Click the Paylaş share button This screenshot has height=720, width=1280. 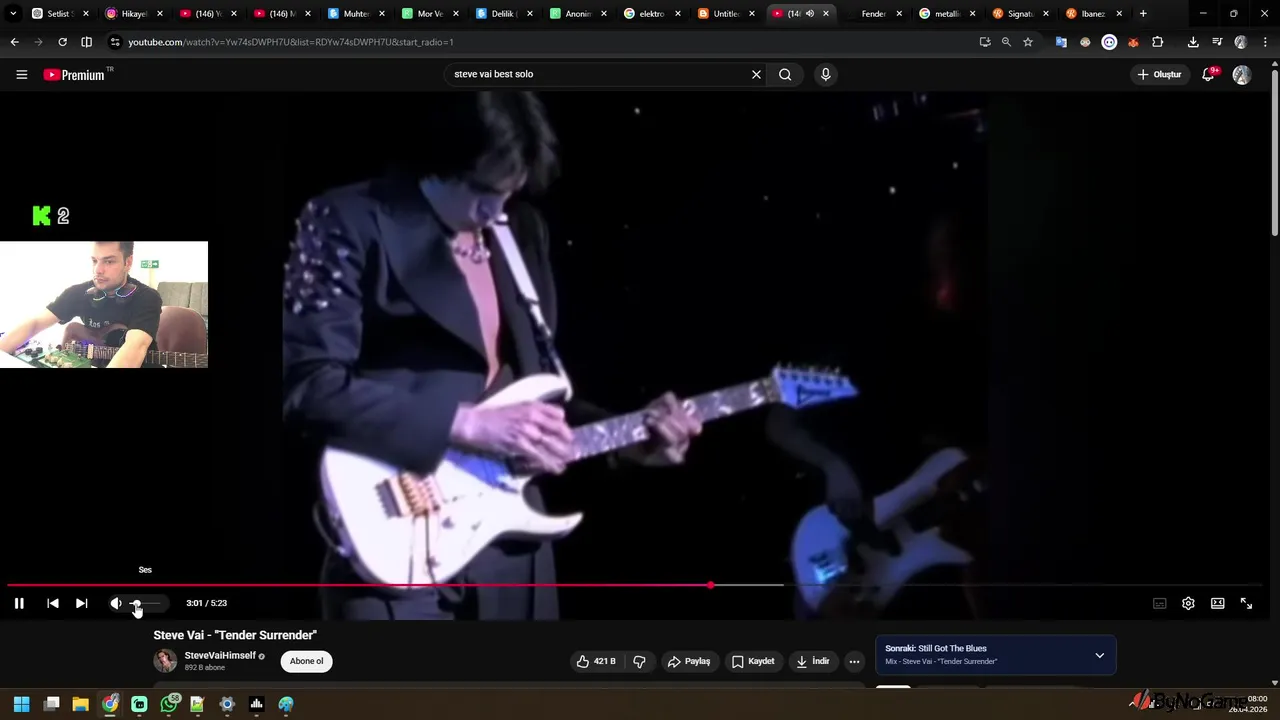point(689,661)
